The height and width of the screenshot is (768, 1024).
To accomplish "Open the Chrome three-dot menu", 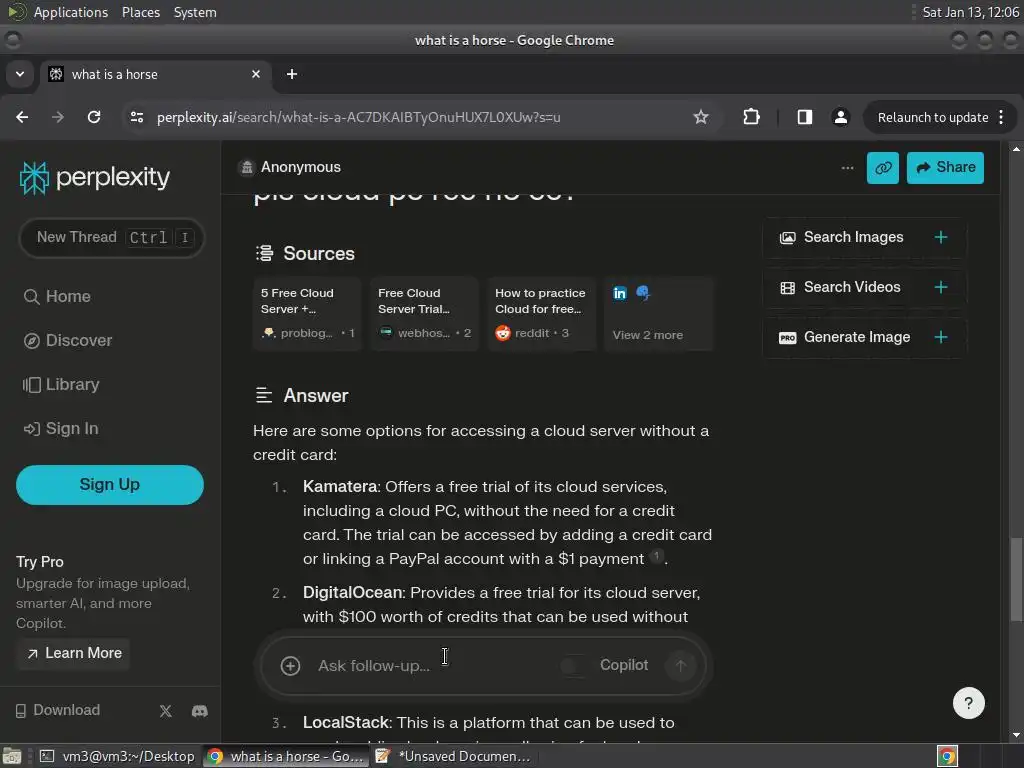I will coord(1001,117).
